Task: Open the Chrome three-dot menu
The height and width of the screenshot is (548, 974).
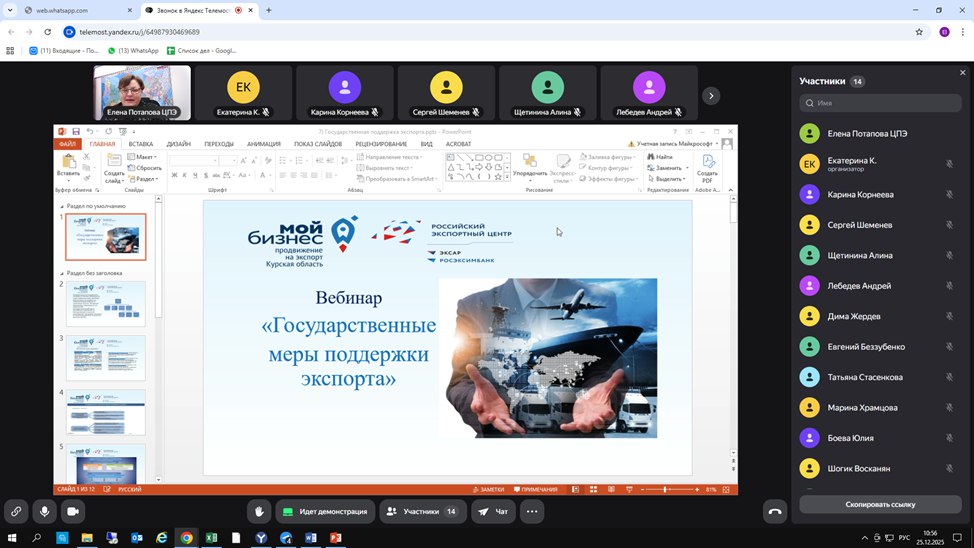Action: 963,32
